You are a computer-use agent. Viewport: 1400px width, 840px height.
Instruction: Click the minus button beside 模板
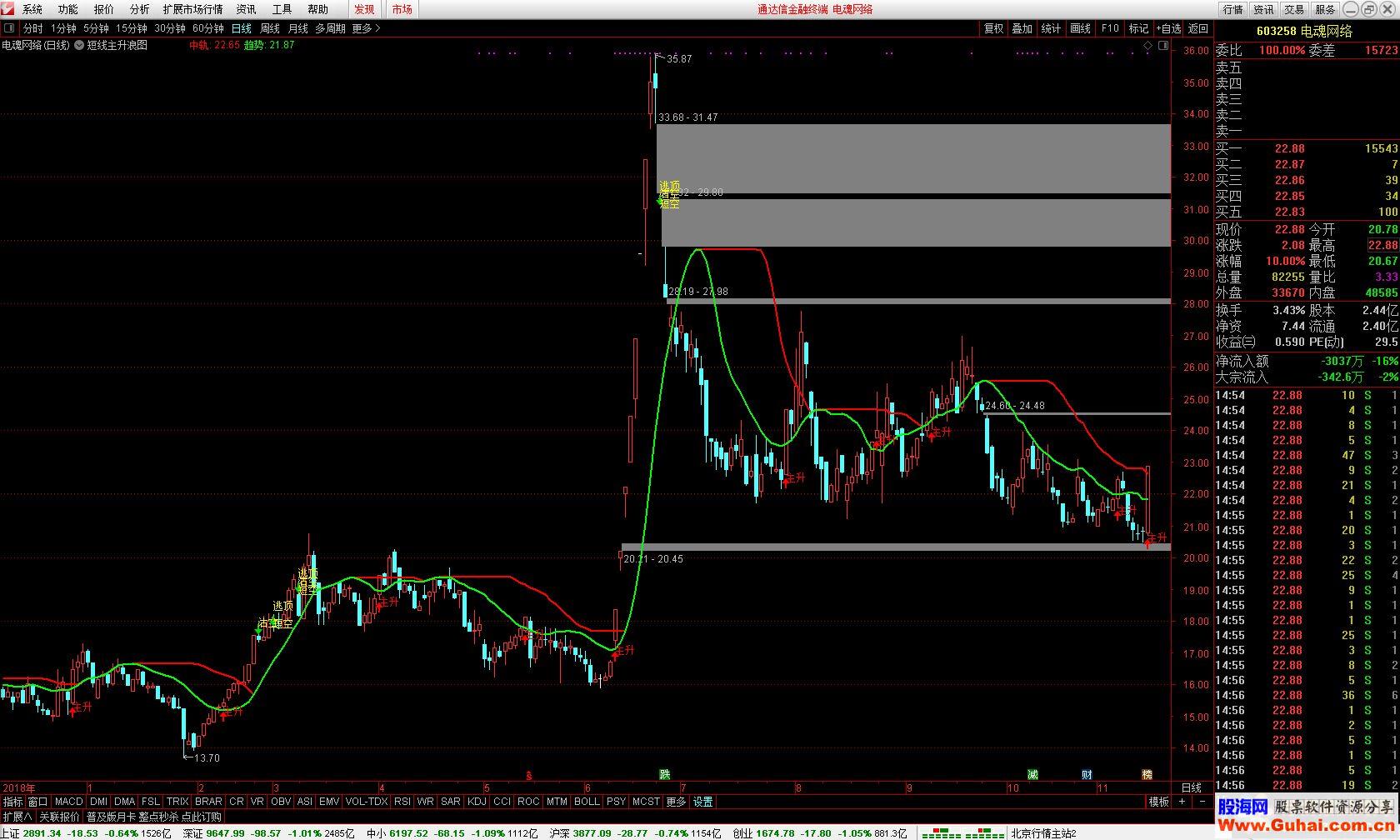1202,802
